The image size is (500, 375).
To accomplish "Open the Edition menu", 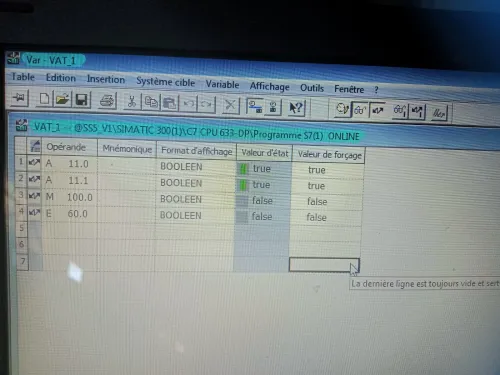I will pyautogui.click(x=61, y=78).
